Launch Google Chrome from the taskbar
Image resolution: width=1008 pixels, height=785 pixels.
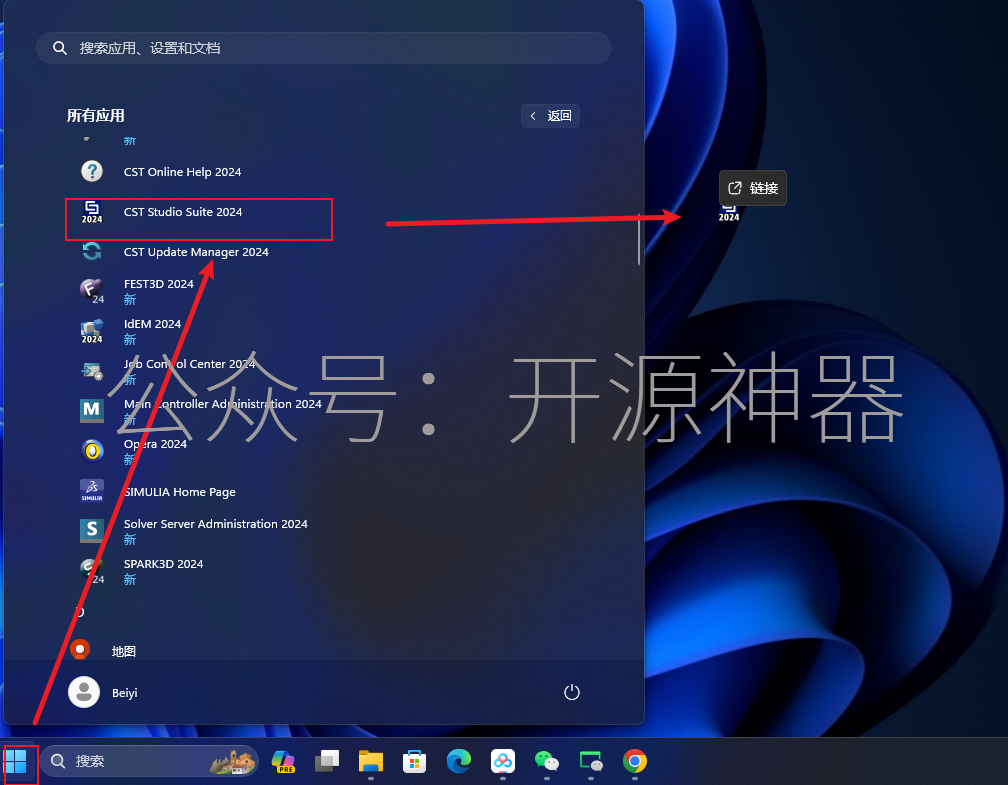635,761
